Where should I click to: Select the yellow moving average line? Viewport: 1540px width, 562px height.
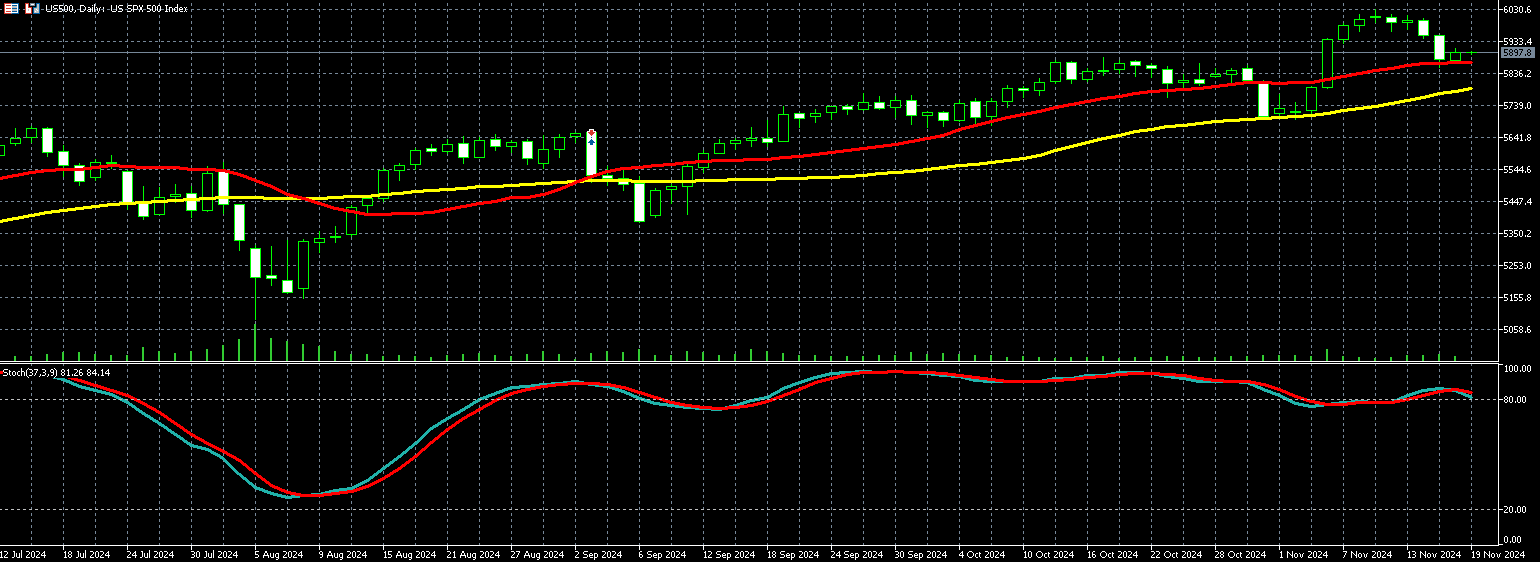pyautogui.click(x=900, y=172)
